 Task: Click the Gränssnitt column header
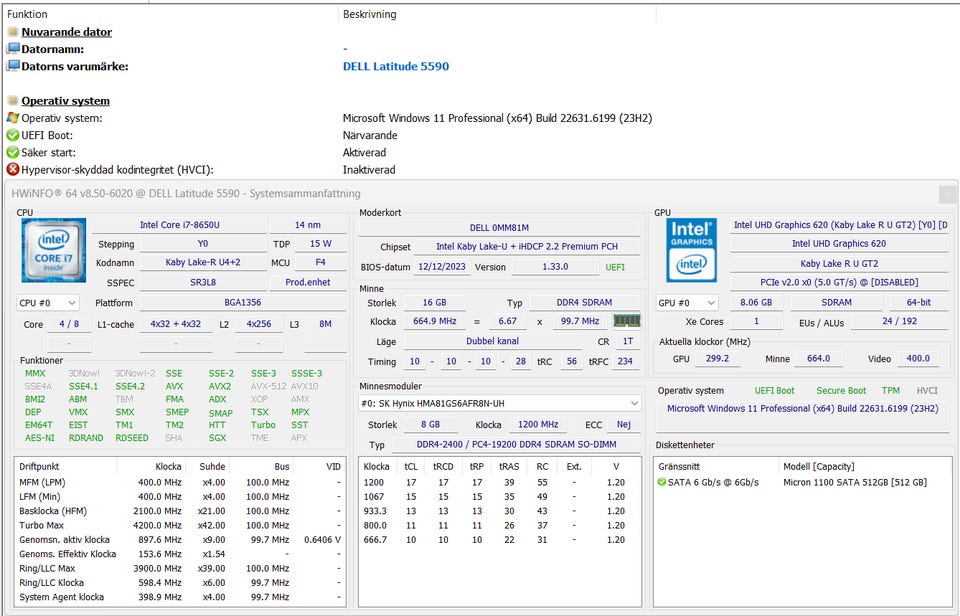pyautogui.click(x=678, y=467)
